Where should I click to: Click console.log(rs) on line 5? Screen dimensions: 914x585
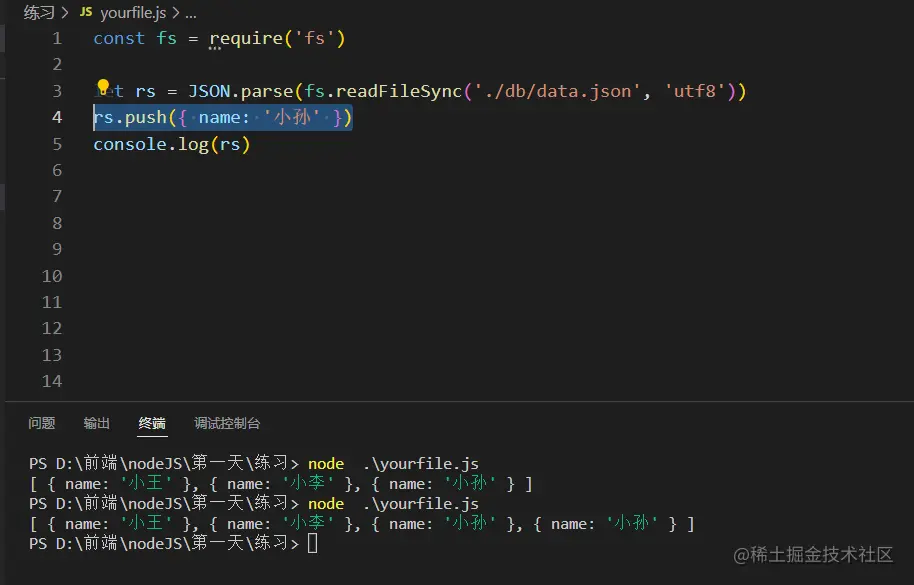click(172, 144)
